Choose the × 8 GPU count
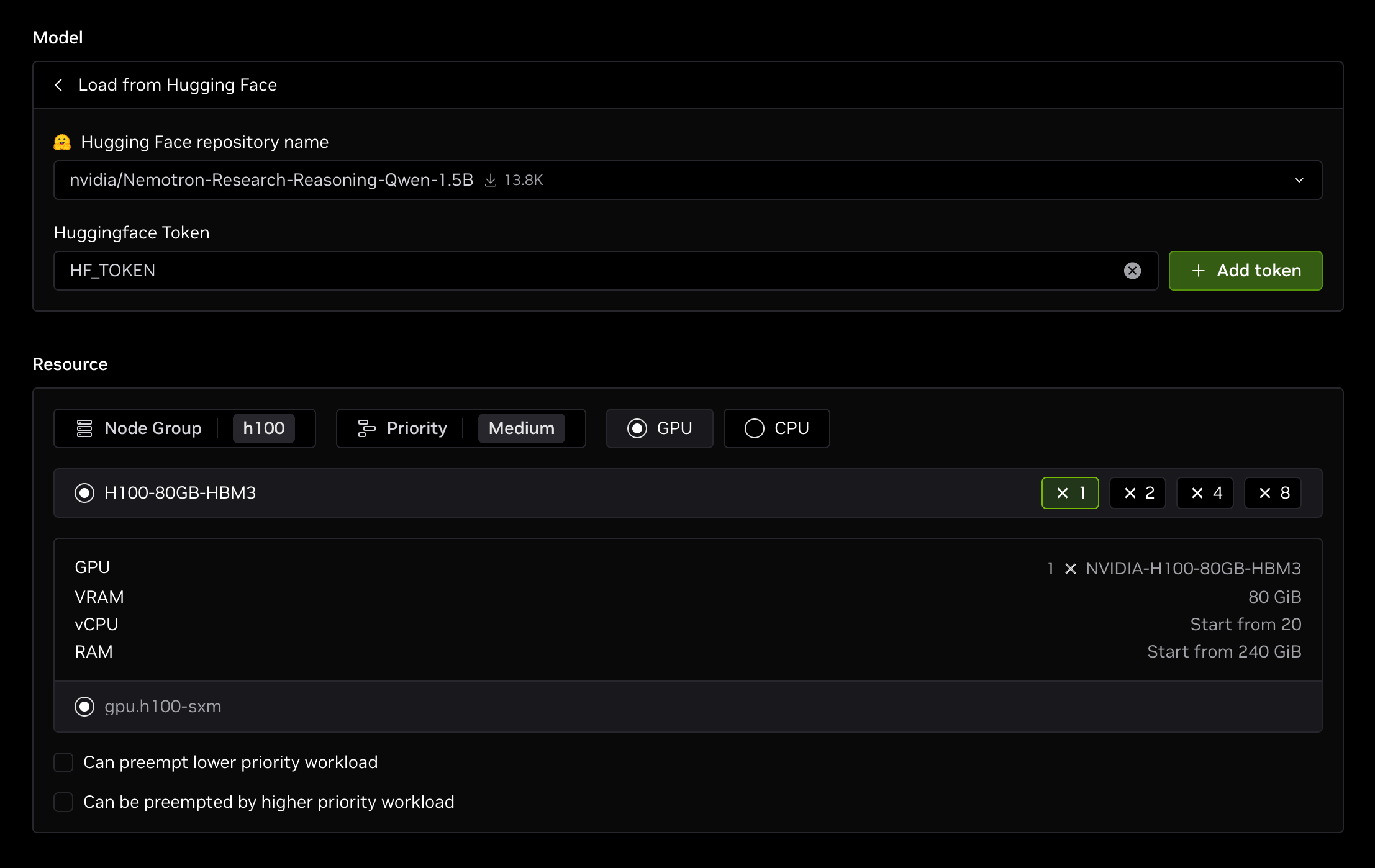This screenshot has width=1375, height=868. tap(1273, 493)
